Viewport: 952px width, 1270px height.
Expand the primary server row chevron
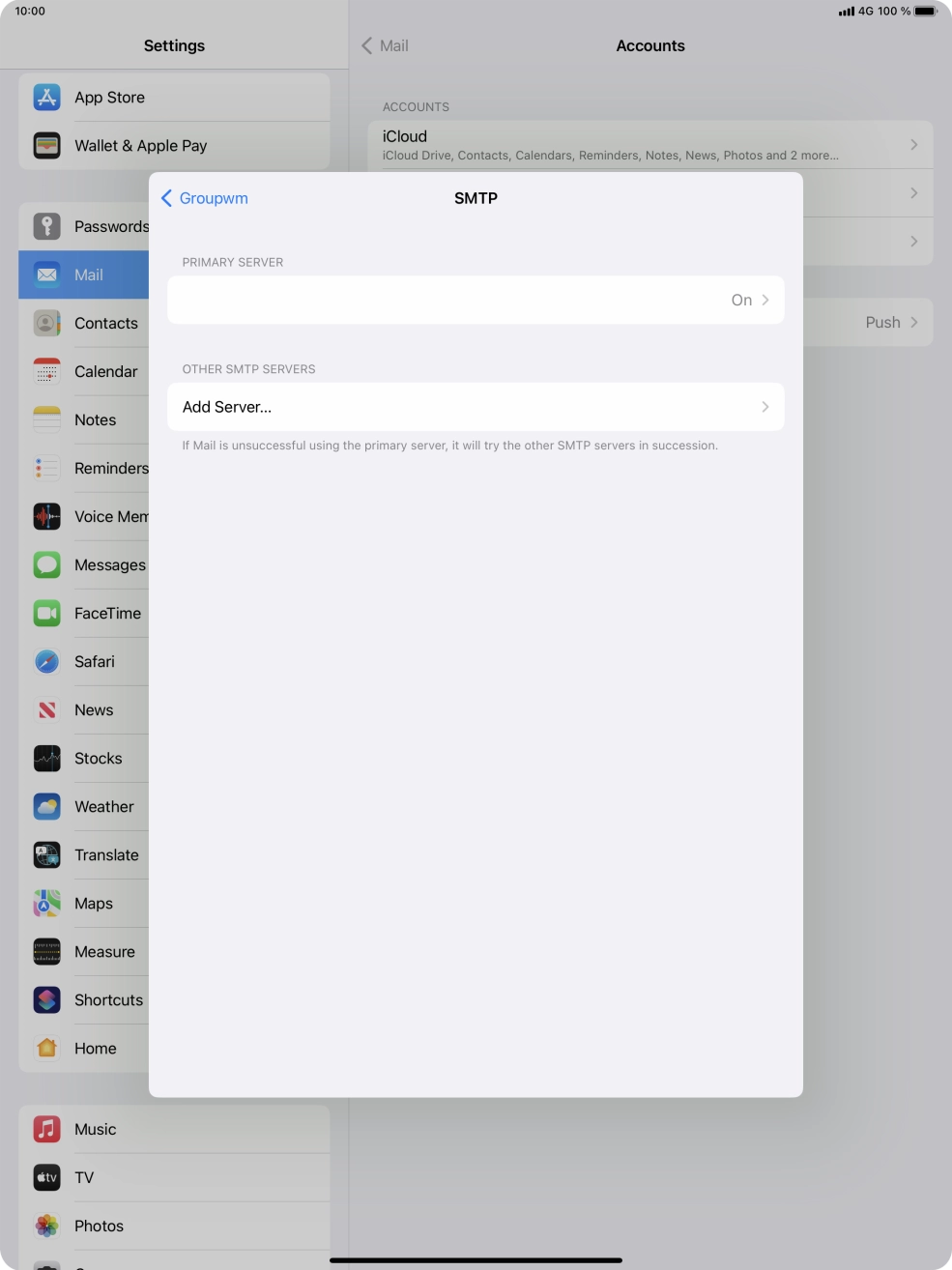click(x=765, y=300)
